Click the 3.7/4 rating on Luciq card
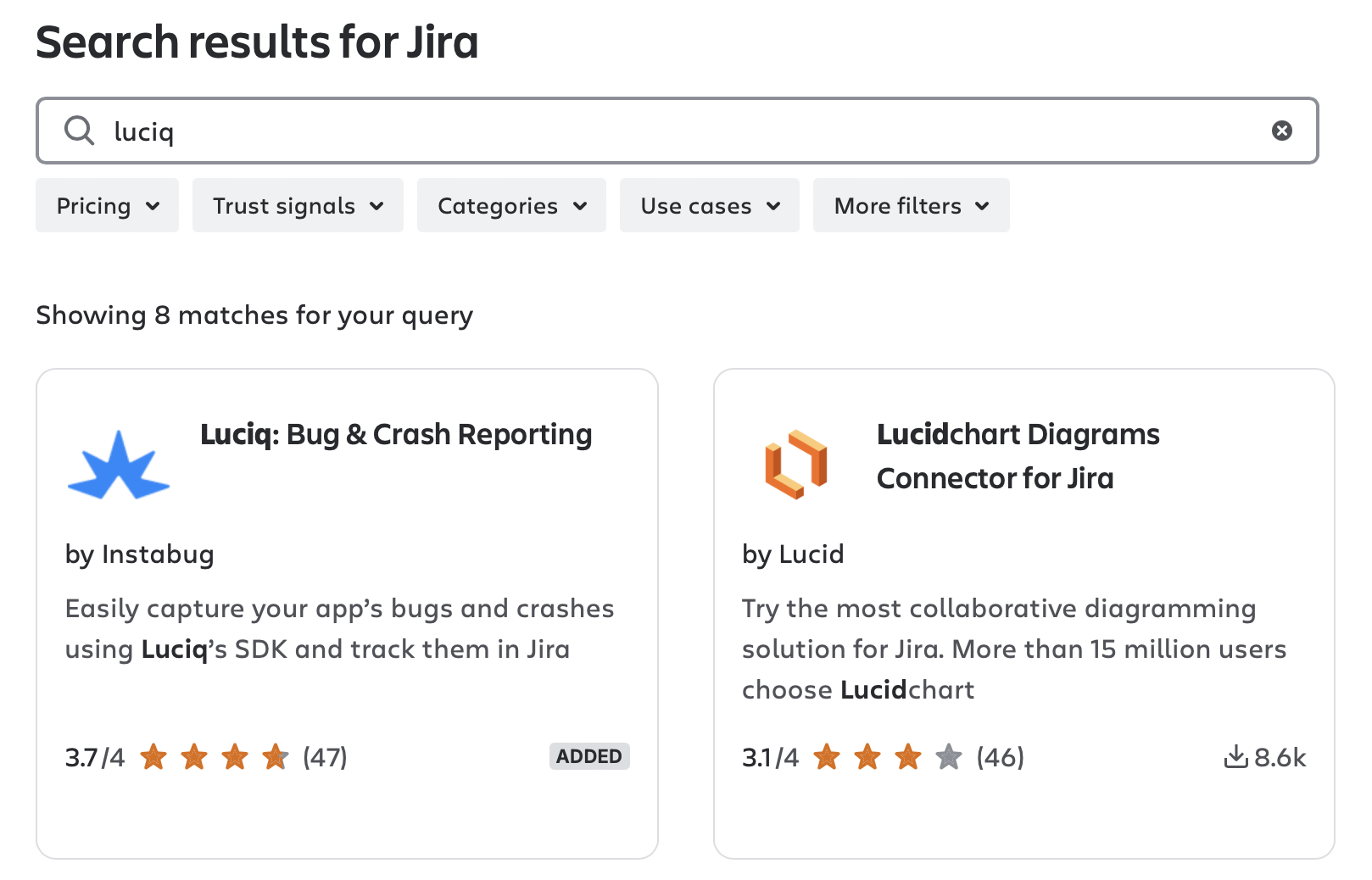Image resolution: width=1372 pixels, height=880 pixels. coord(95,757)
